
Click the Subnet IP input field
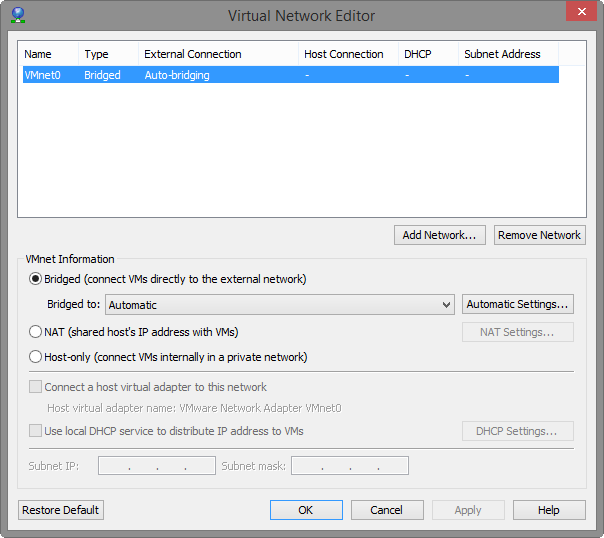click(157, 466)
